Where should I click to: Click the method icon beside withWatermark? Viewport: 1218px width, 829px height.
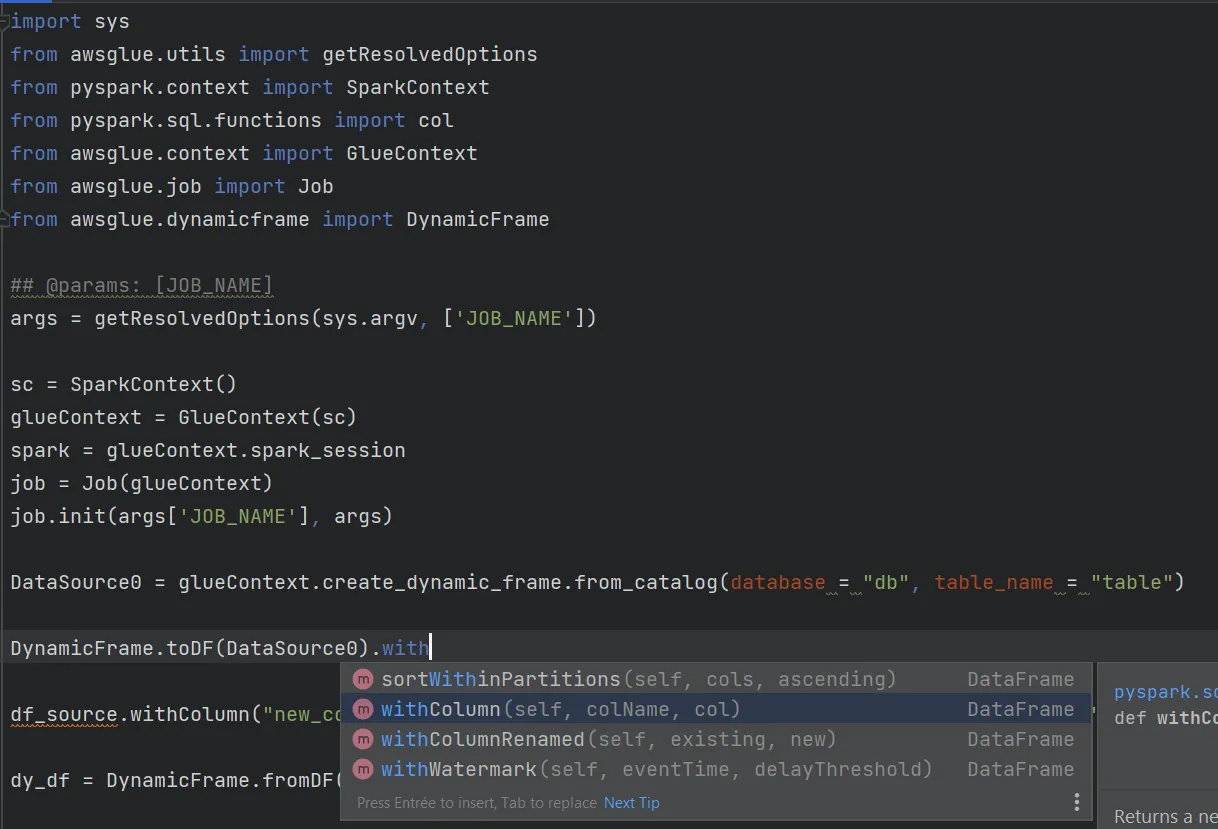point(362,770)
